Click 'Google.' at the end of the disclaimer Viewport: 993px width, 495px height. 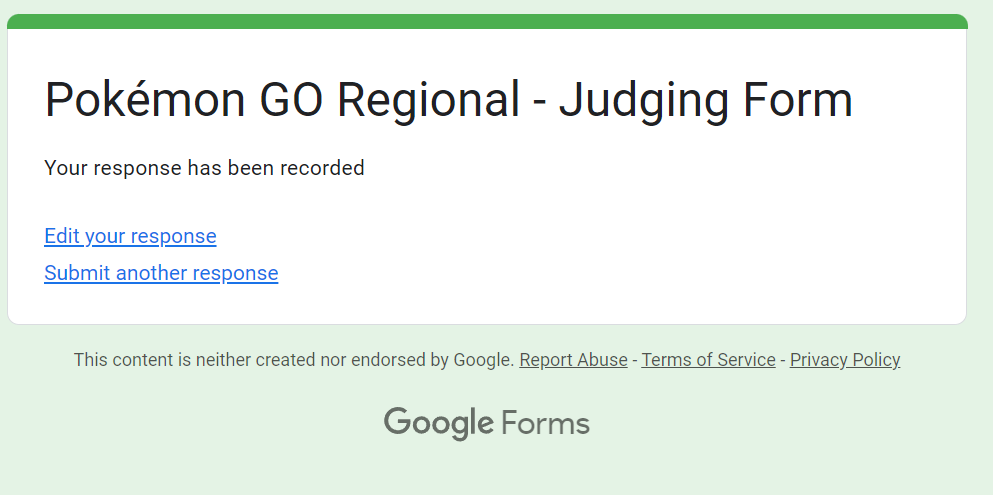(484, 360)
